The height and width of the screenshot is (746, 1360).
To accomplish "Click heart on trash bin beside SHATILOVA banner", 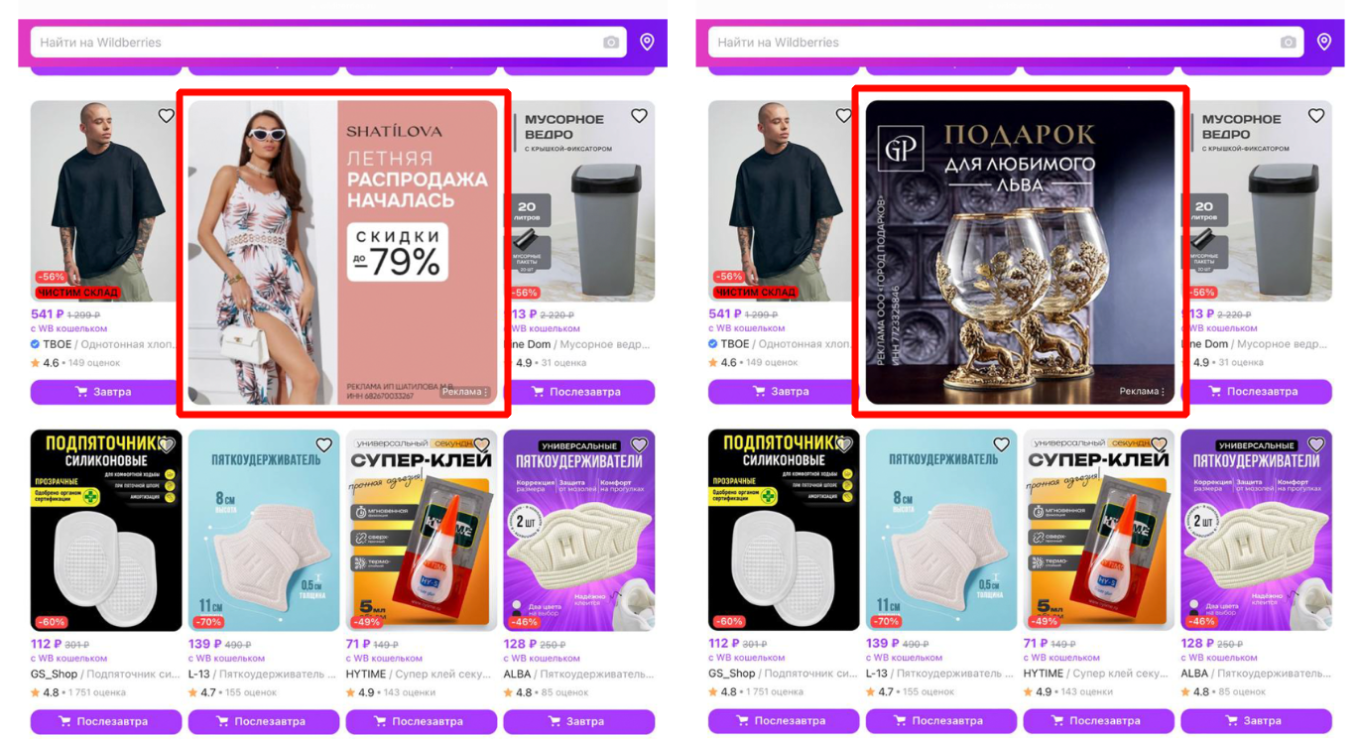I will (x=639, y=116).
